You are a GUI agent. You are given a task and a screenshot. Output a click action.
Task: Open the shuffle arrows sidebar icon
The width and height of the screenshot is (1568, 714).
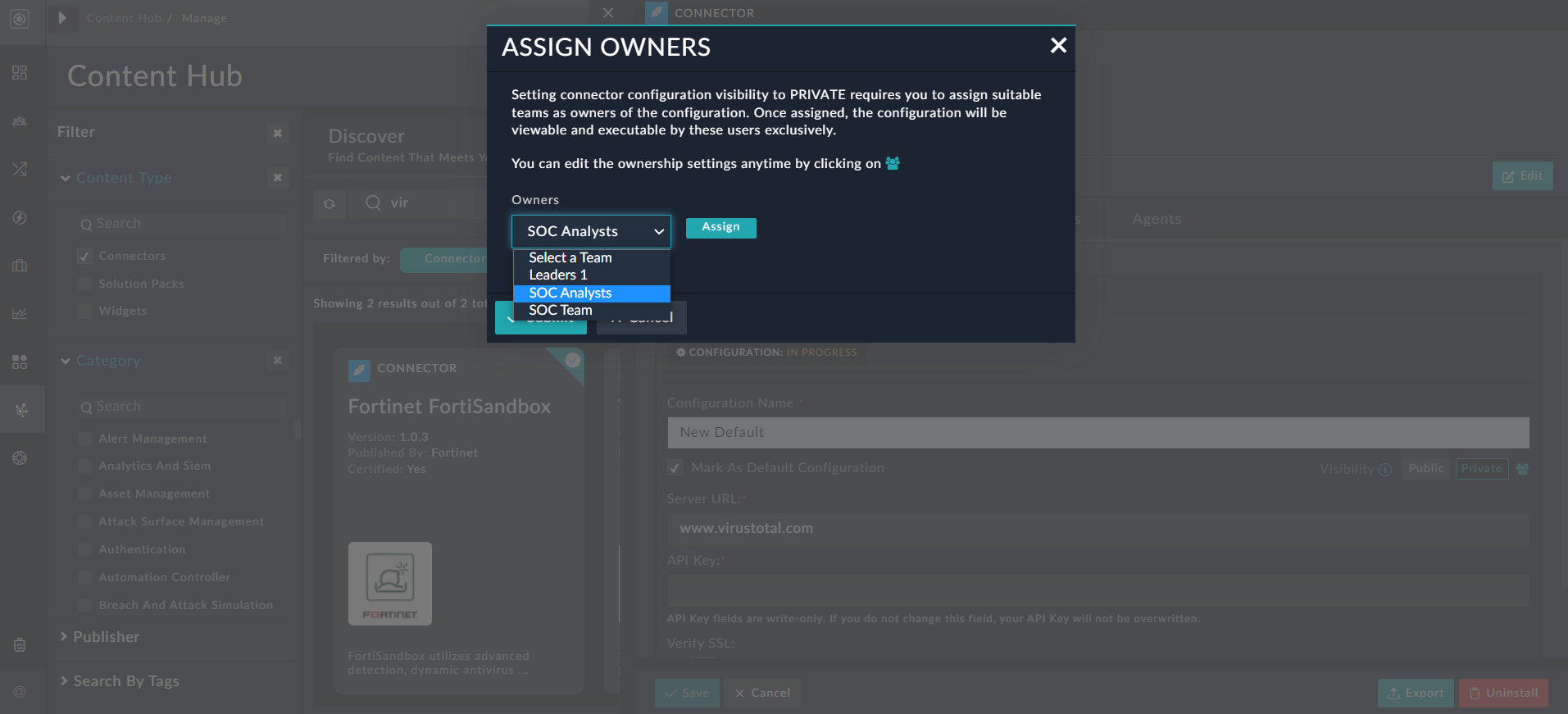coord(20,170)
